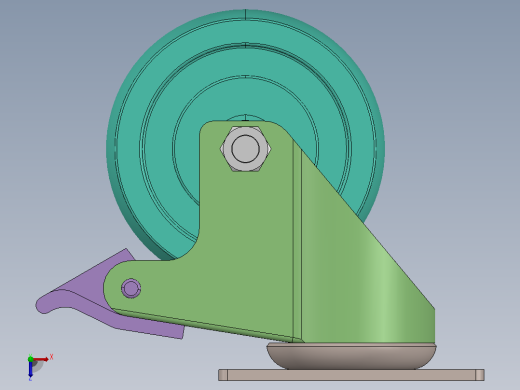Click the XYZ coordinate axis triad
Screen dimensions: 520x390
tap(39, 367)
